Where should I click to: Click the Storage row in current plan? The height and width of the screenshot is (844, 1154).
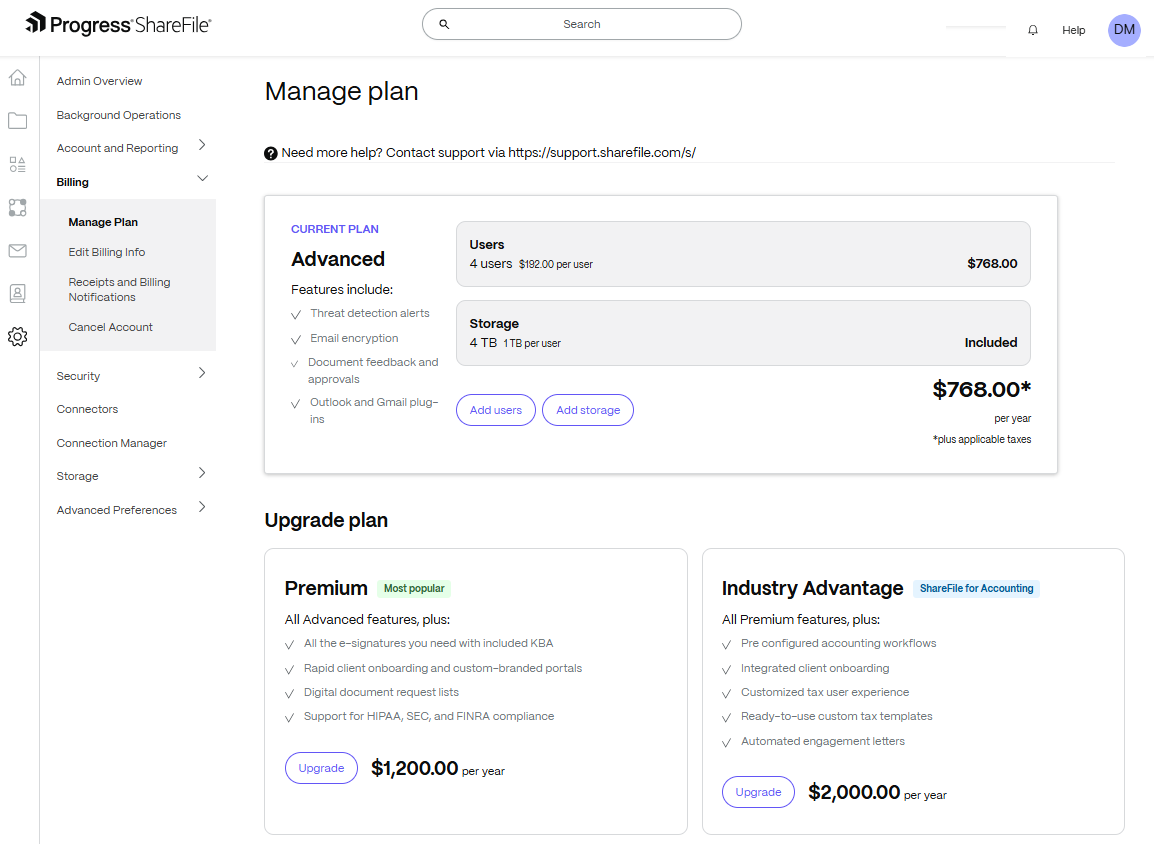coord(743,333)
